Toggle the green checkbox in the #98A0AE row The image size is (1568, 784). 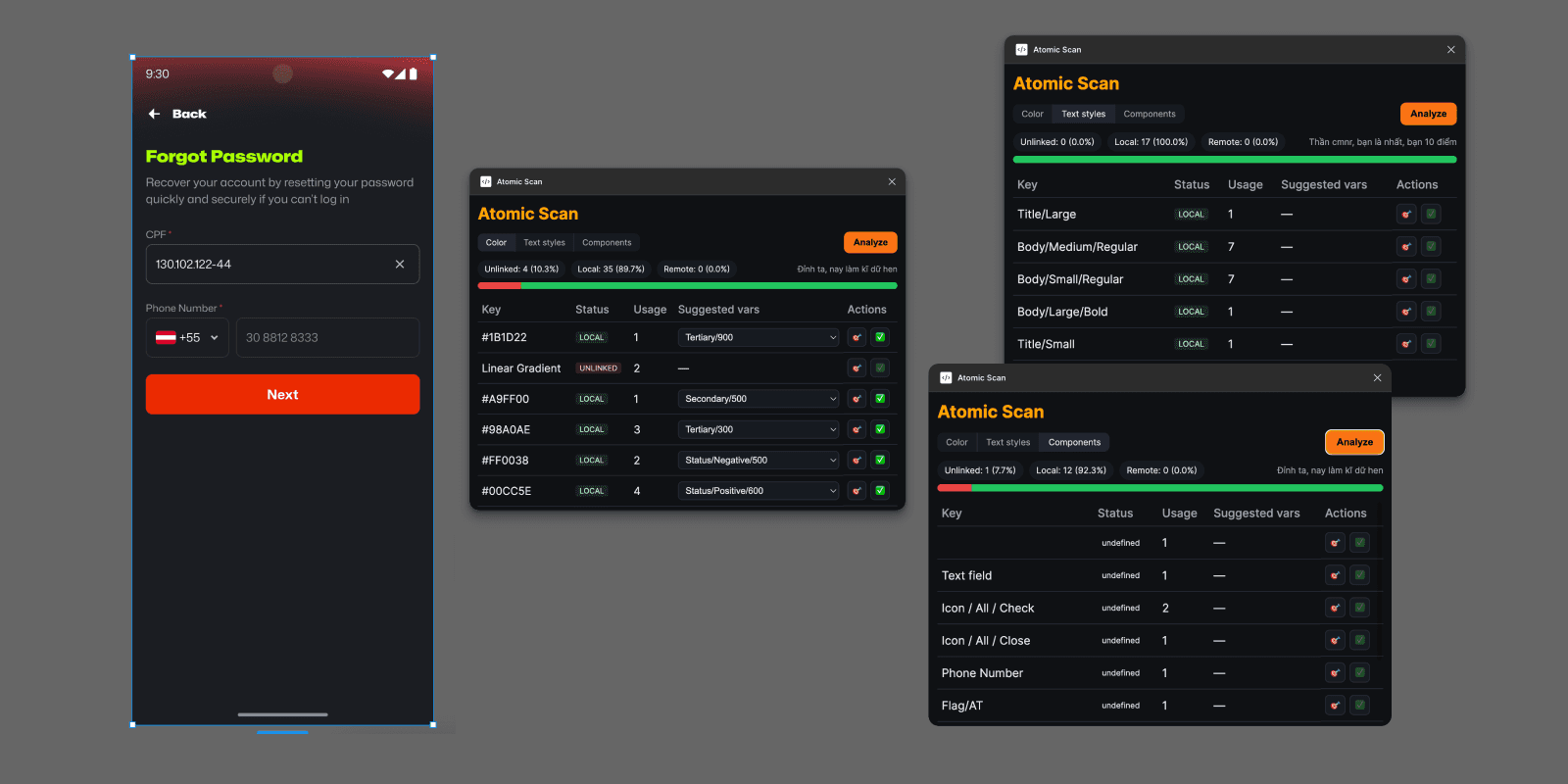click(x=880, y=429)
